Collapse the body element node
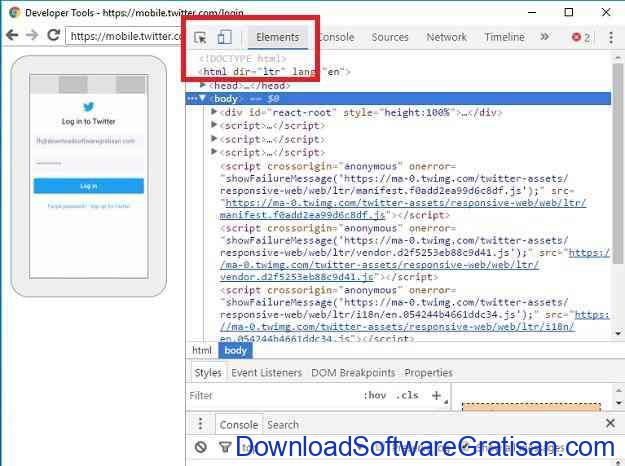 click(x=202, y=98)
